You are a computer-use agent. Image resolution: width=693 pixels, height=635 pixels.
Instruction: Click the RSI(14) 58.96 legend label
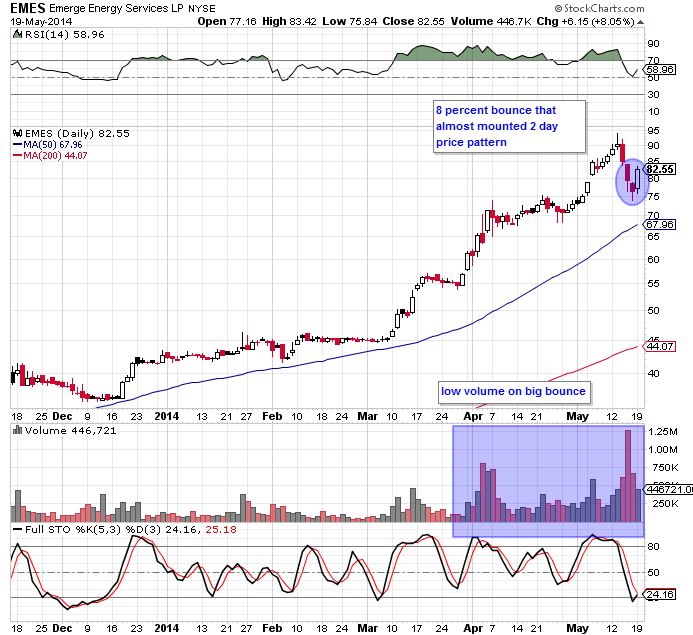pyautogui.click(x=65, y=34)
